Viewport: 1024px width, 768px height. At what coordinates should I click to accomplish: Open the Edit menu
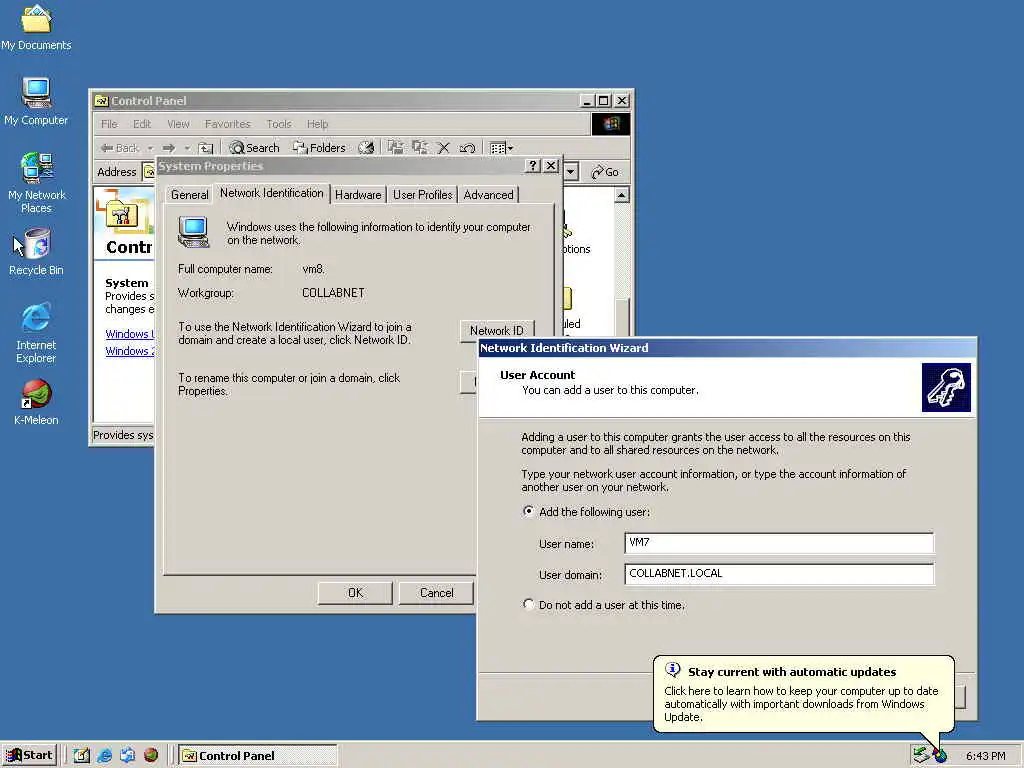[142, 124]
